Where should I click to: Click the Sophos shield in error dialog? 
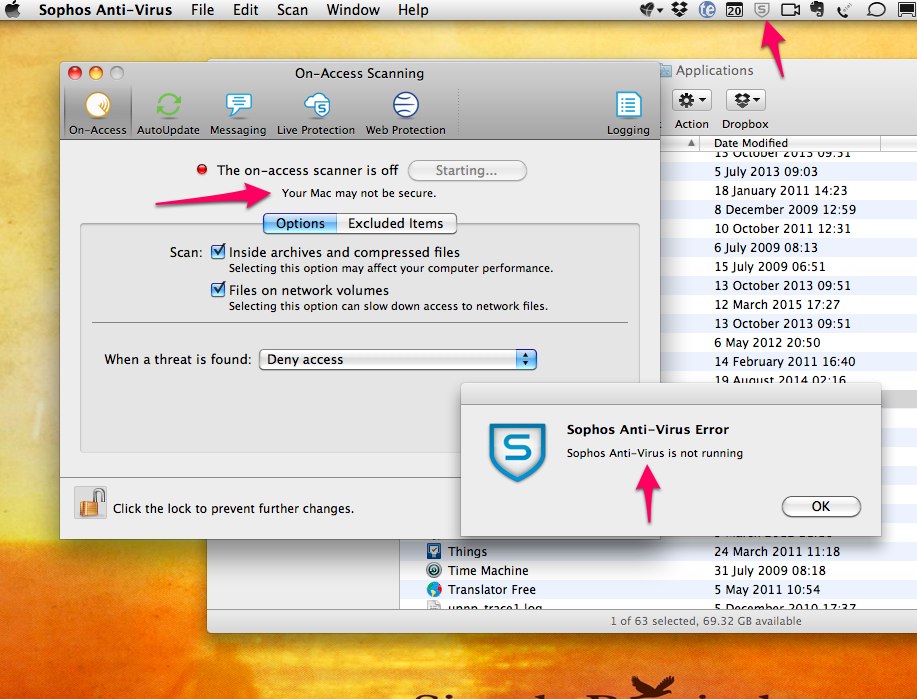pos(517,452)
